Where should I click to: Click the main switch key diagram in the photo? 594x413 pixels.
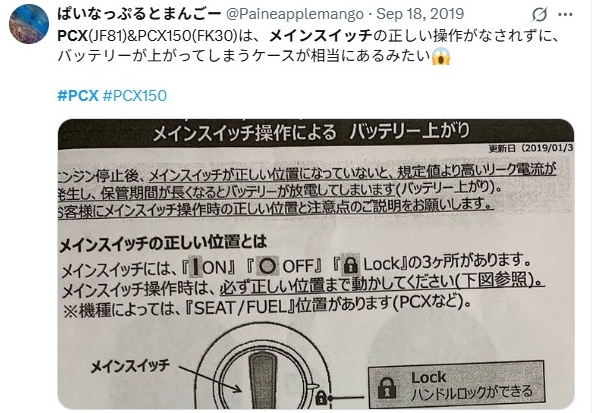pyautogui.click(x=262, y=373)
